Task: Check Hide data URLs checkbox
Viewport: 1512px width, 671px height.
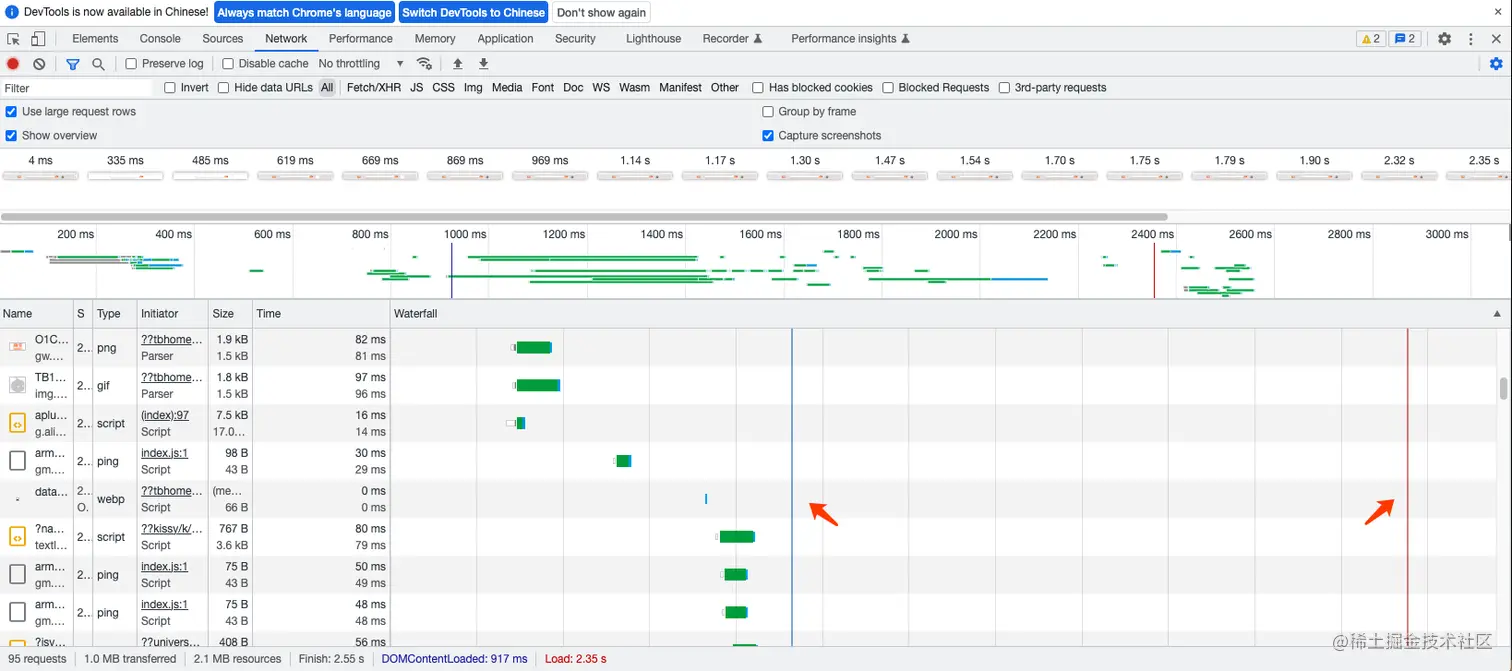Action: [x=224, y=88]
